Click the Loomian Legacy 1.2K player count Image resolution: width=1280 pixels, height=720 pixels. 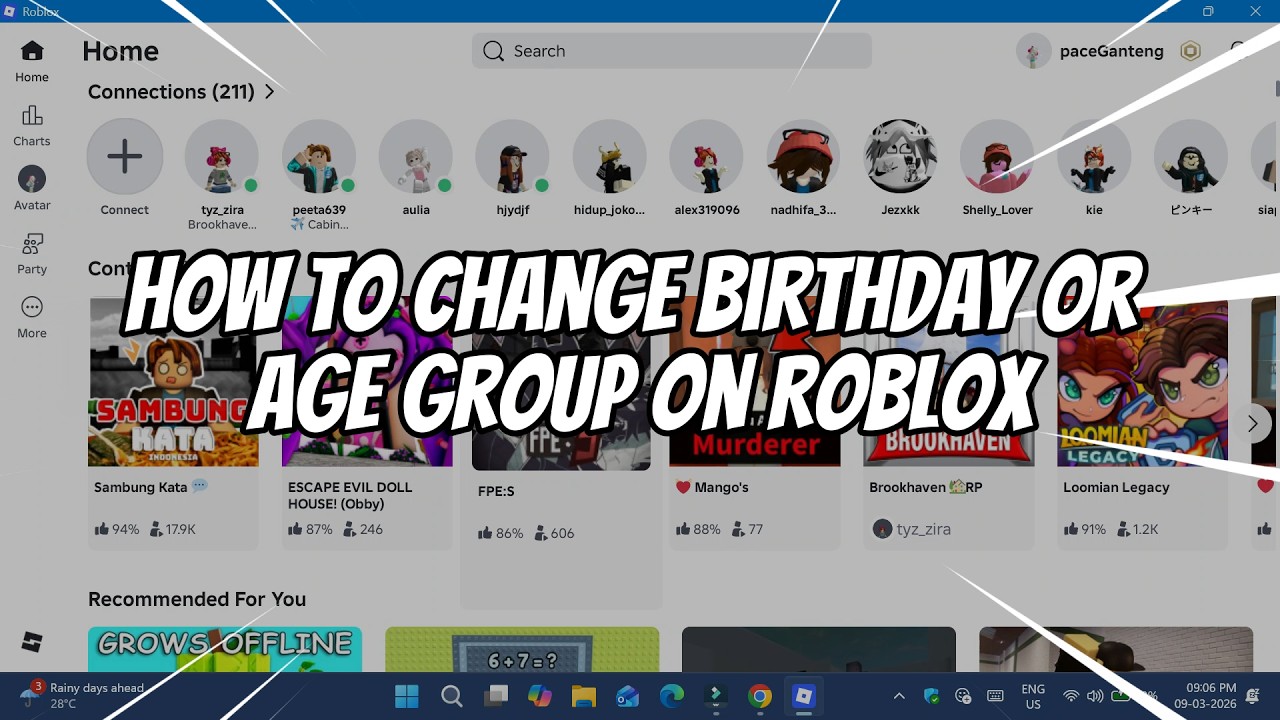pos(1138,529)
